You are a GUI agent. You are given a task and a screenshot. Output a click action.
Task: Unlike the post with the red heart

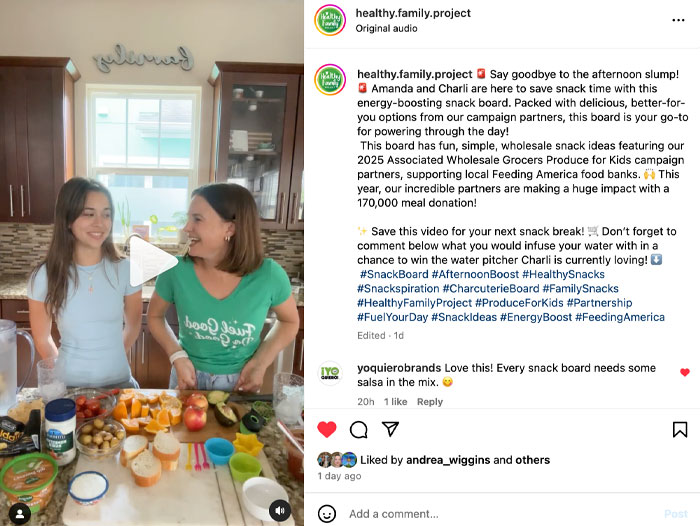point(327,429)
